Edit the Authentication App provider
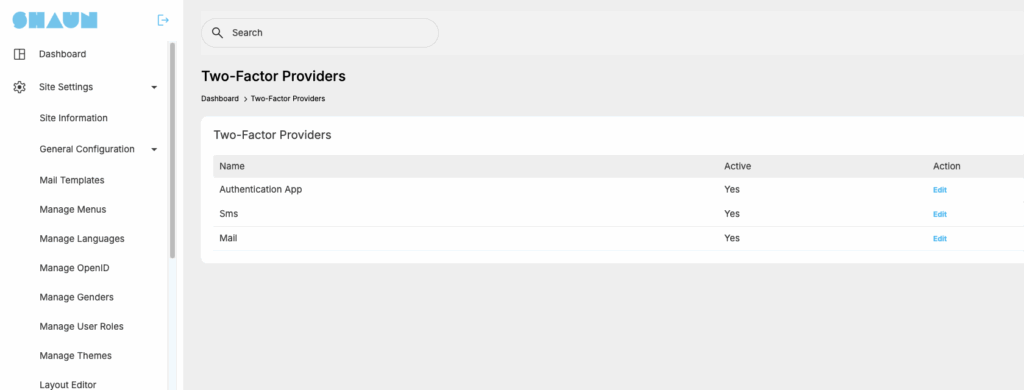Screen dimensions: 1024x390 tap(940, 190)
